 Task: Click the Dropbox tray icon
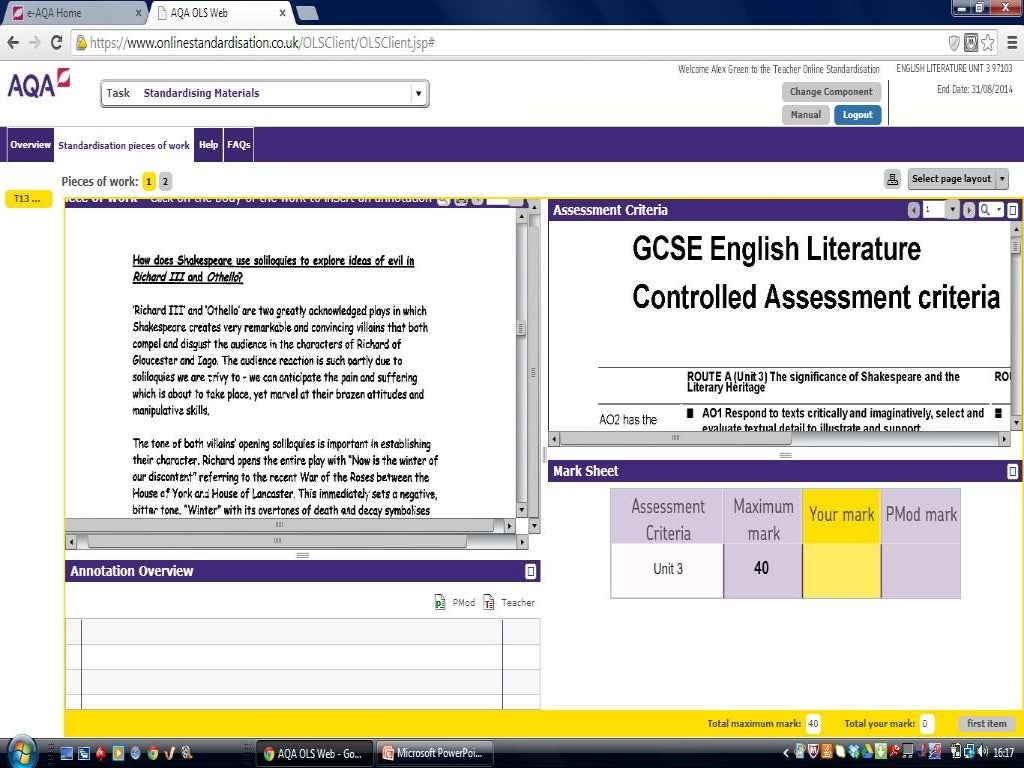pyautogui.click(x=854, y=752)
